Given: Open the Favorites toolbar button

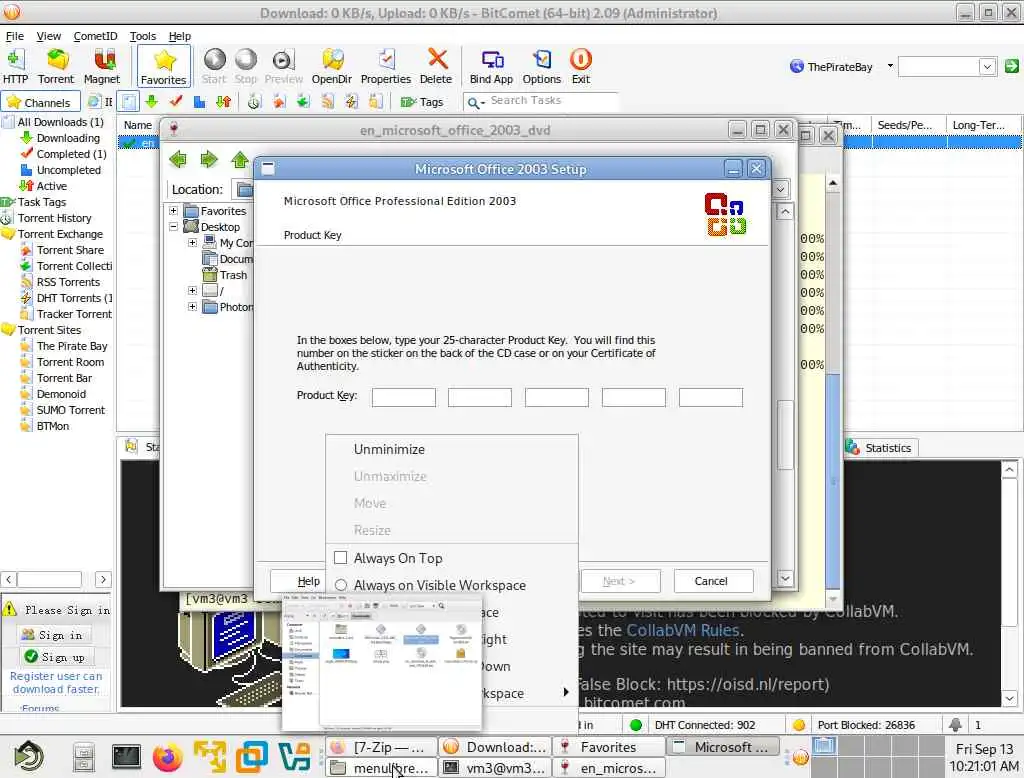Looking at the screenshot, I should pyautogui.click(x=163, y=66).
